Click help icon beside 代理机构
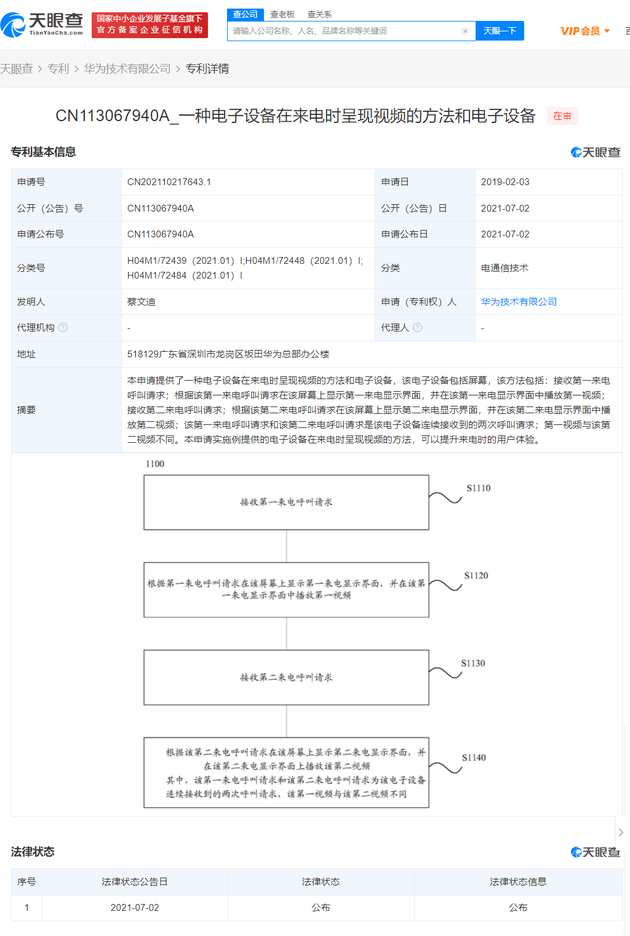Viewport: 630px width, 936px height. point(63,327)
